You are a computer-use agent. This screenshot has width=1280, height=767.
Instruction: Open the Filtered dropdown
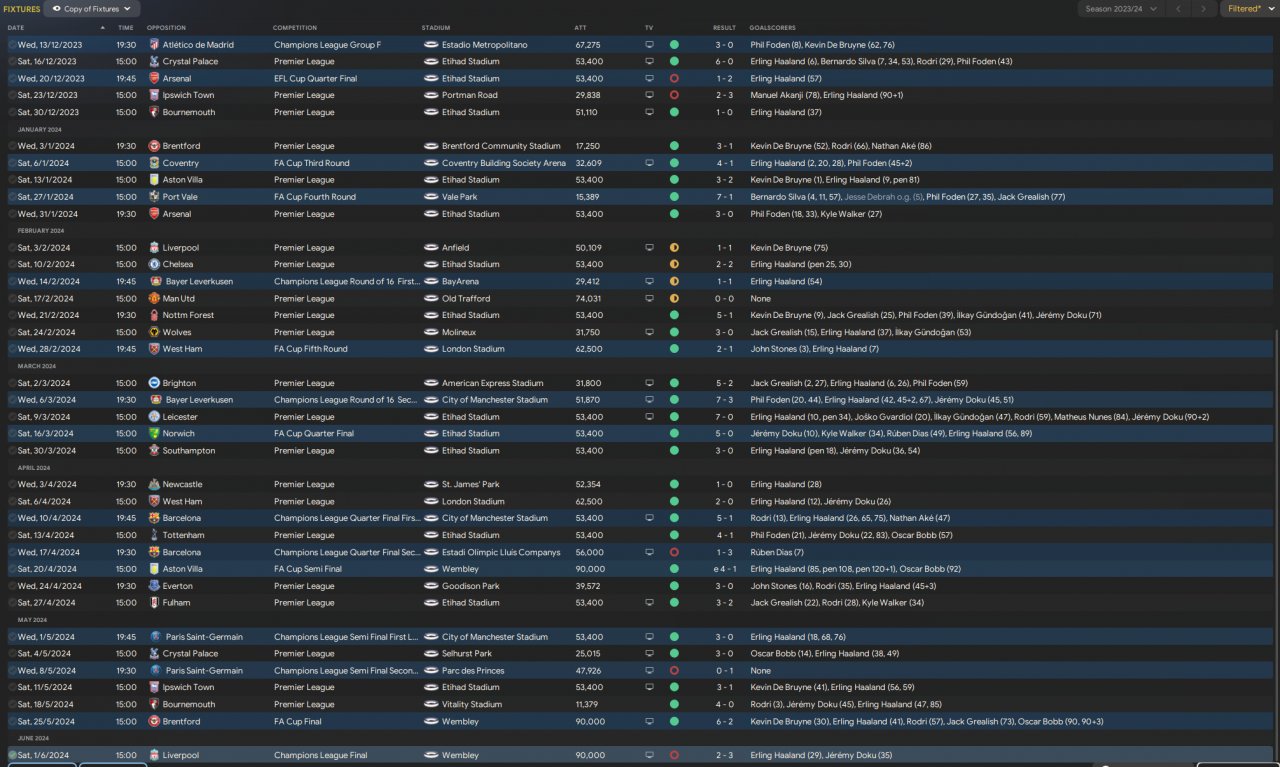pyautogui.click(x=1249, y=9)
